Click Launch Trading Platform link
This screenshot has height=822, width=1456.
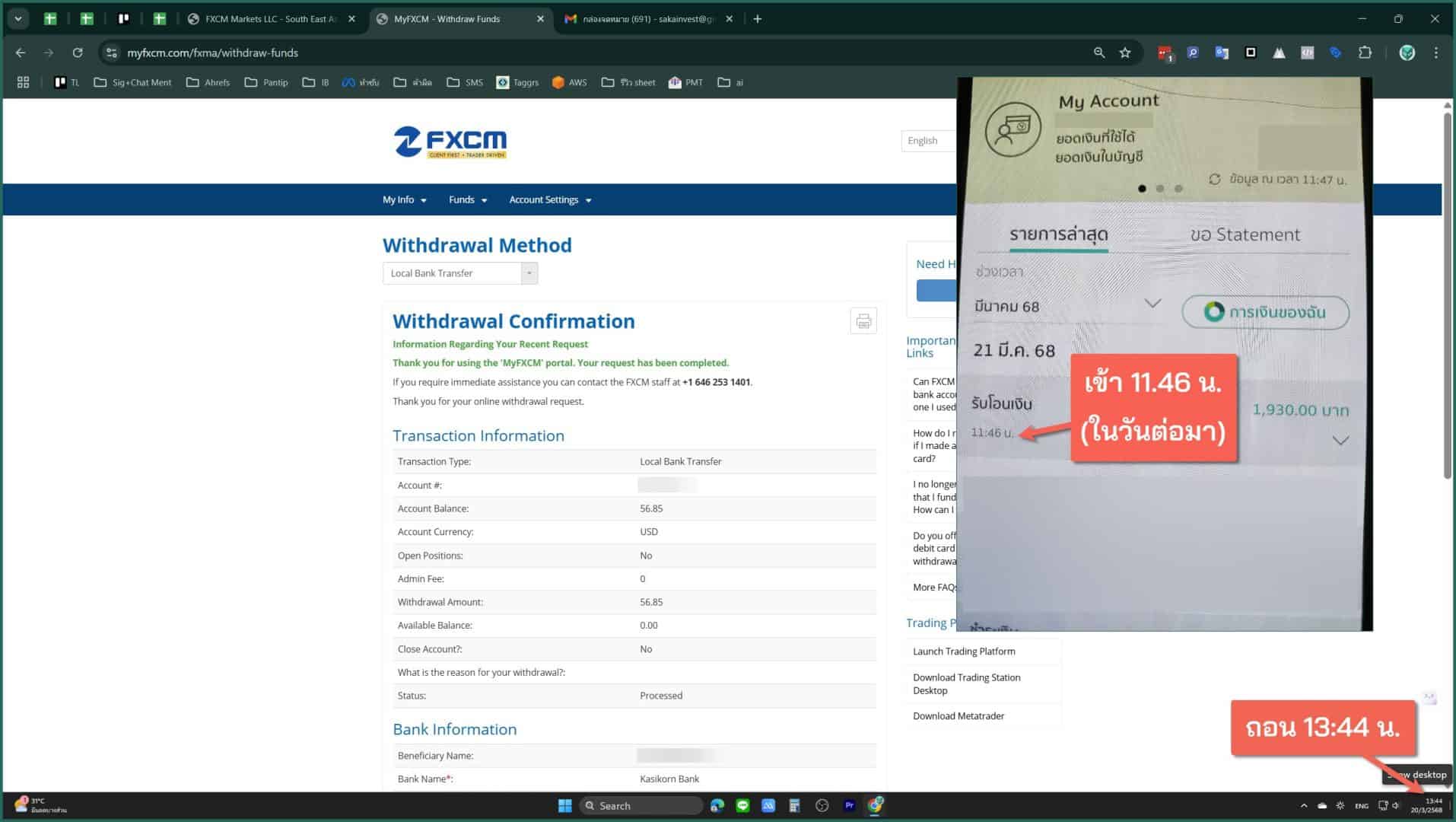pos(964,652)
